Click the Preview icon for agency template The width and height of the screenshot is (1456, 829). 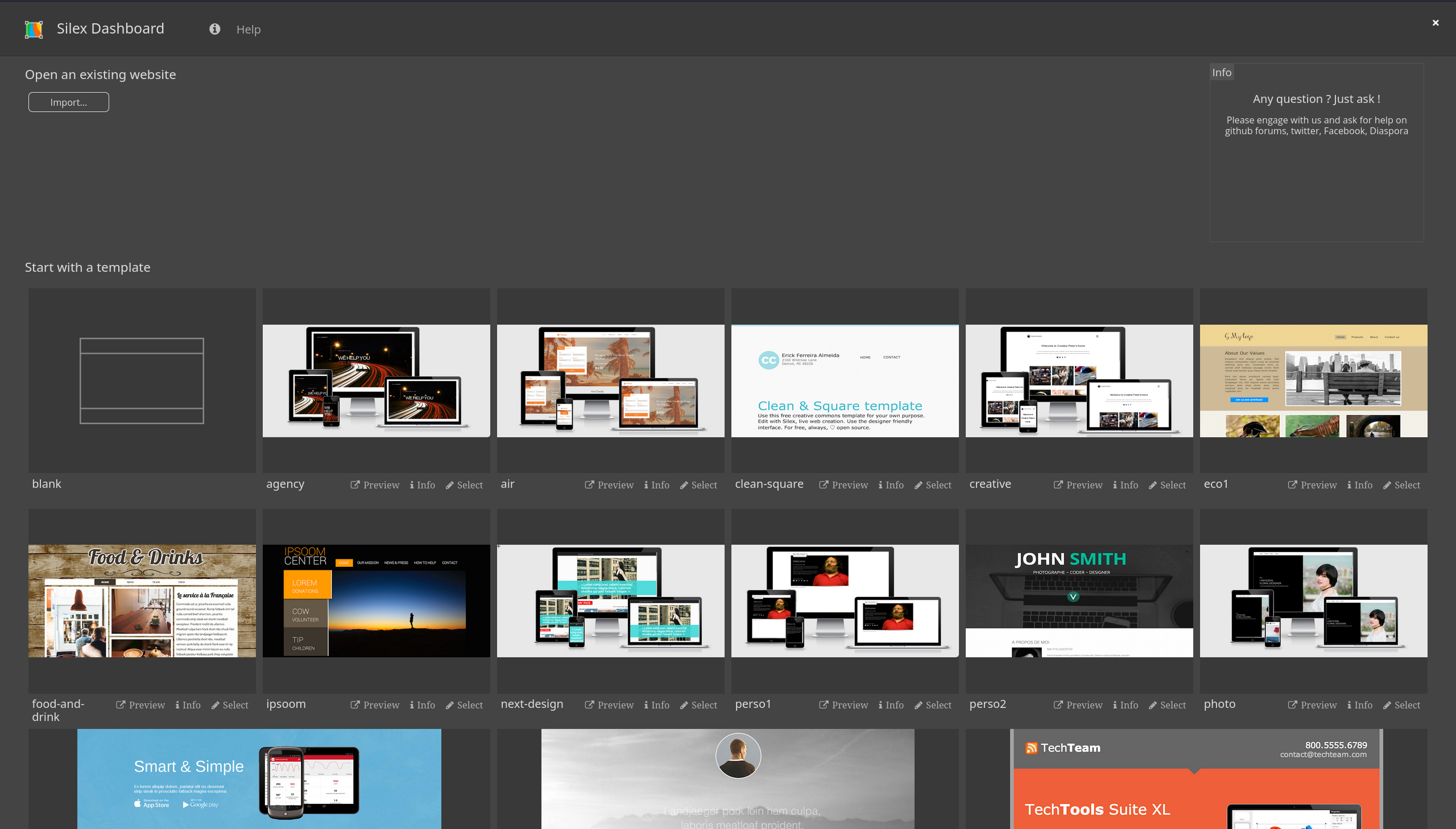click(x=355, y=484)
